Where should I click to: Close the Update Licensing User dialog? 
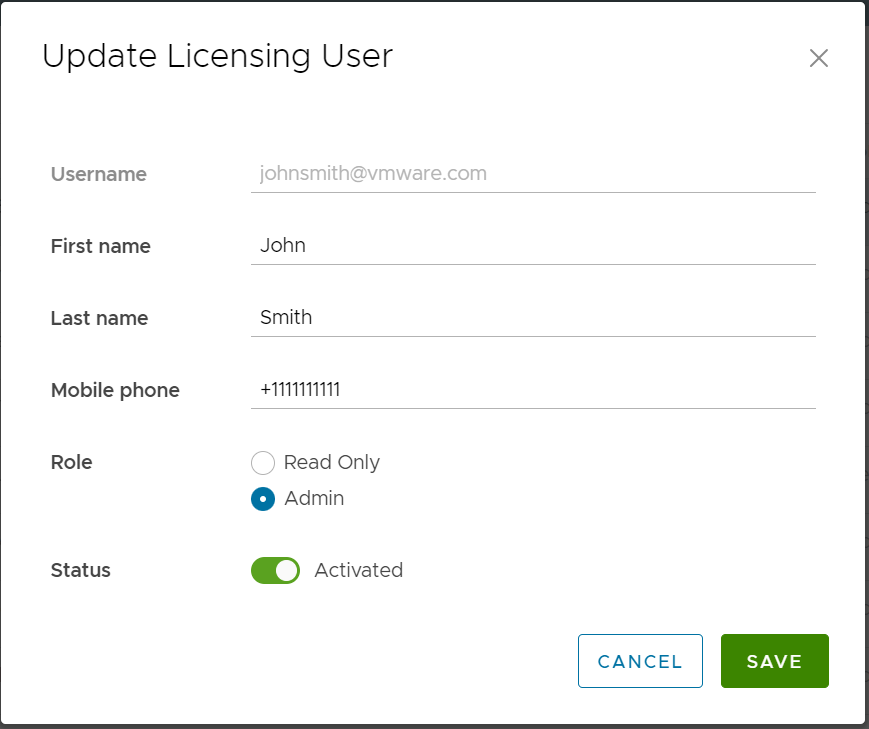pyautogui.click(x=818, y=58)
